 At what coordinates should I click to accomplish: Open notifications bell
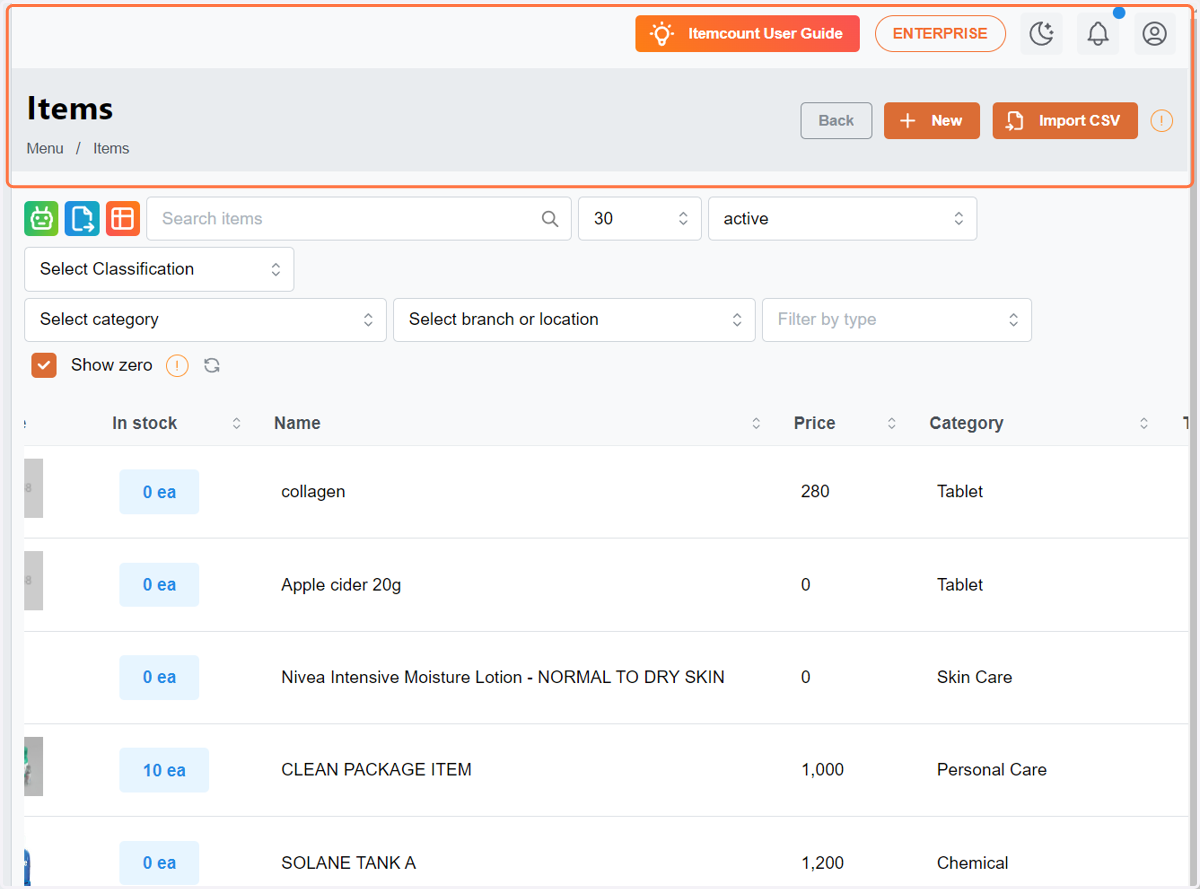coord(1098,34)
